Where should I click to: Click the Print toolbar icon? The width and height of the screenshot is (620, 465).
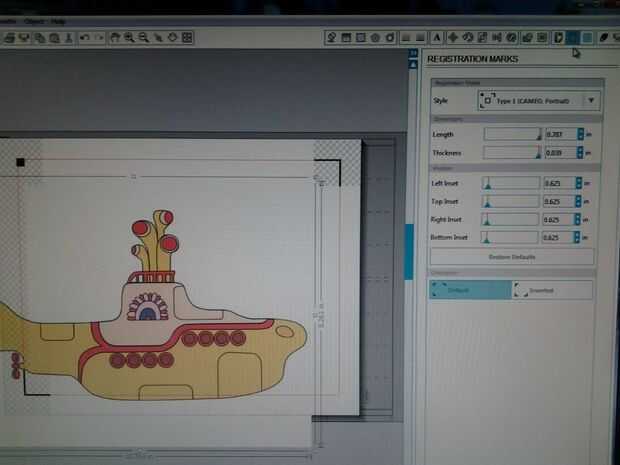[9, 38]
